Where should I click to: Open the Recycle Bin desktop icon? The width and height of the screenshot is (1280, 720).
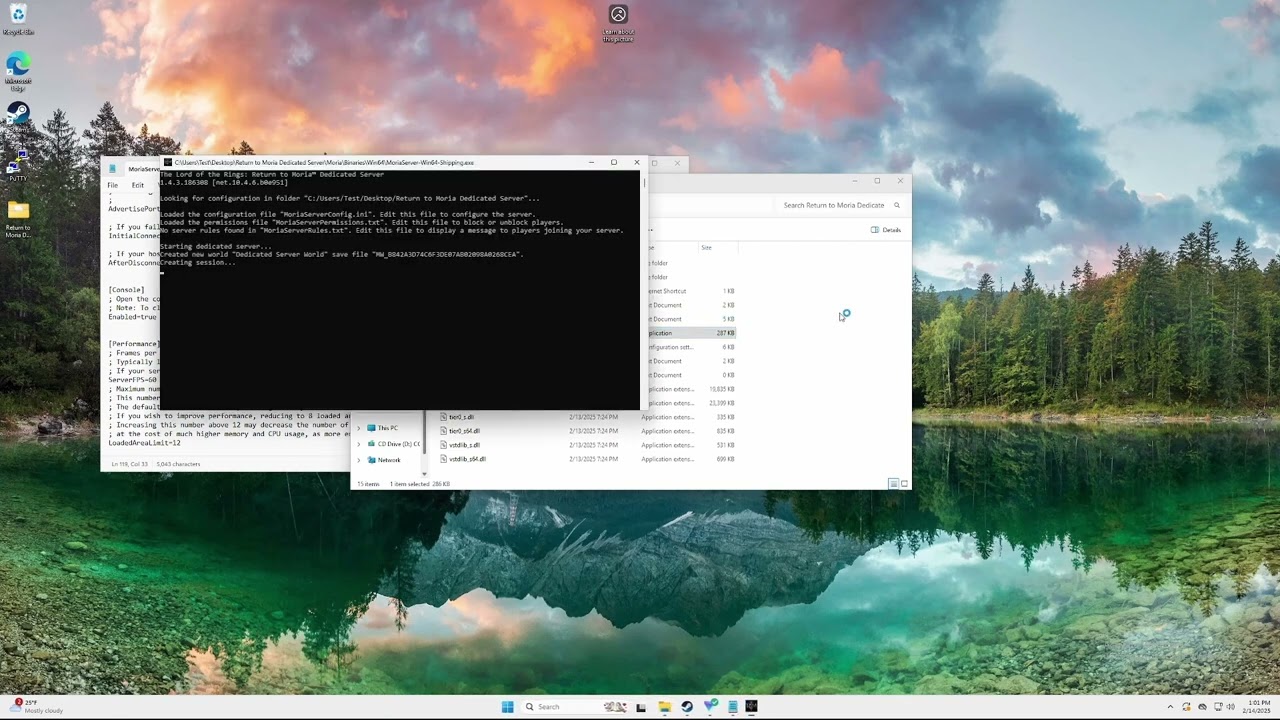pyautogui.click(x=18, y=19)
